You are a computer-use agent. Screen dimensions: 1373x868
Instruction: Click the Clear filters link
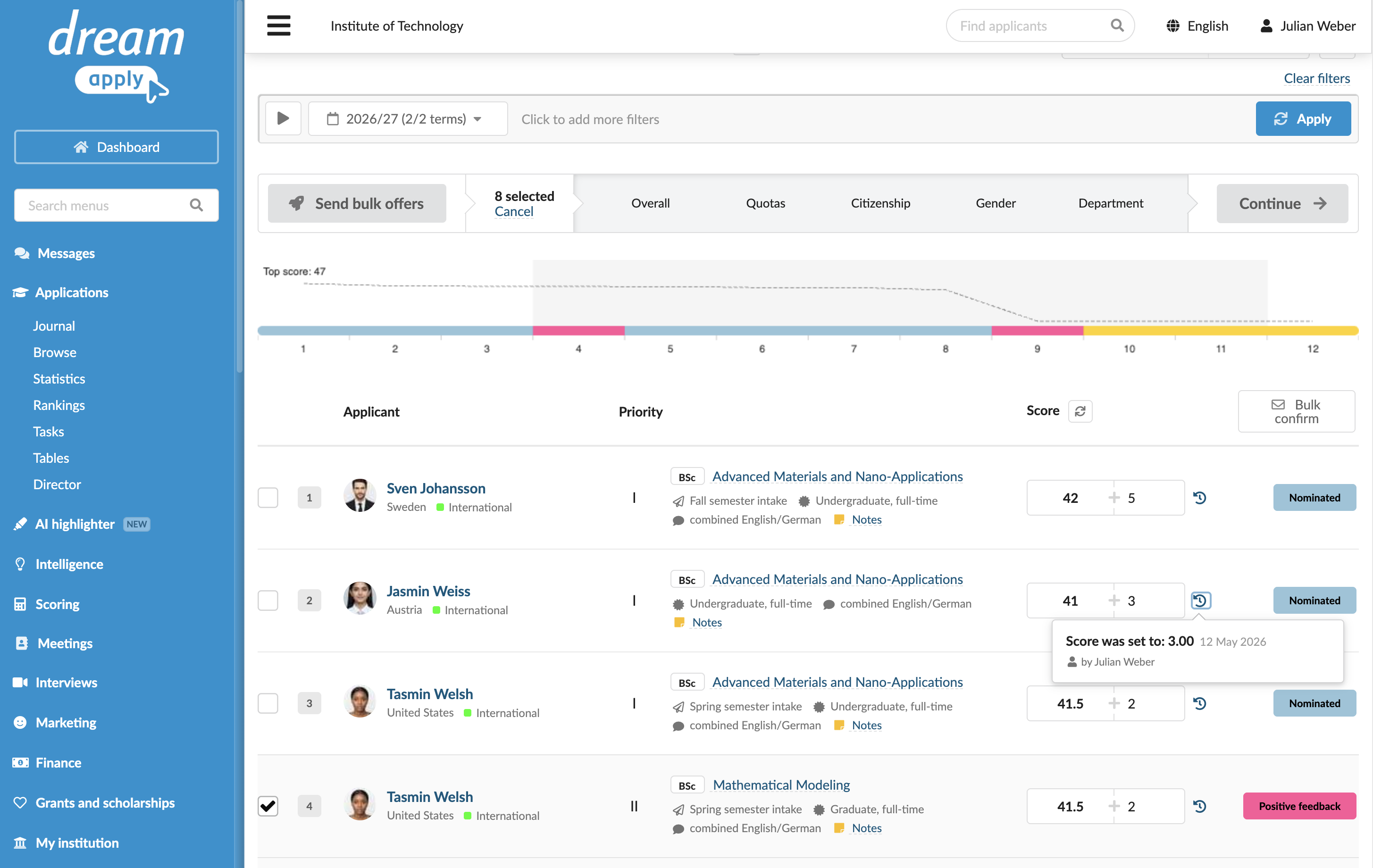point(1316,78)
